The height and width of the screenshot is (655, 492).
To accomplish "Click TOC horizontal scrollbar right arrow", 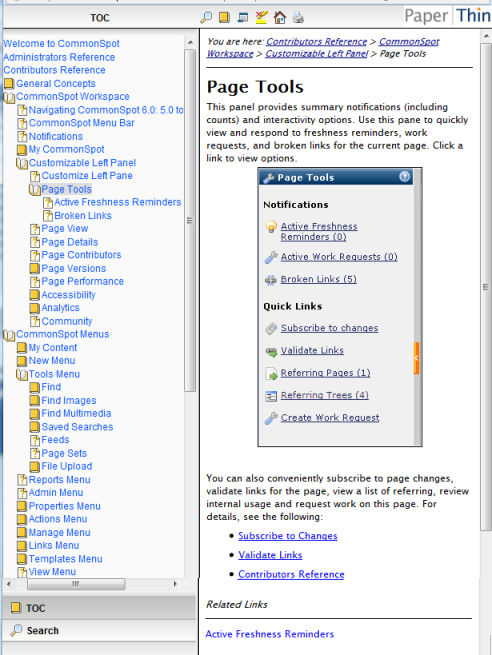I will pyautogui.click(x=175, y=584).
